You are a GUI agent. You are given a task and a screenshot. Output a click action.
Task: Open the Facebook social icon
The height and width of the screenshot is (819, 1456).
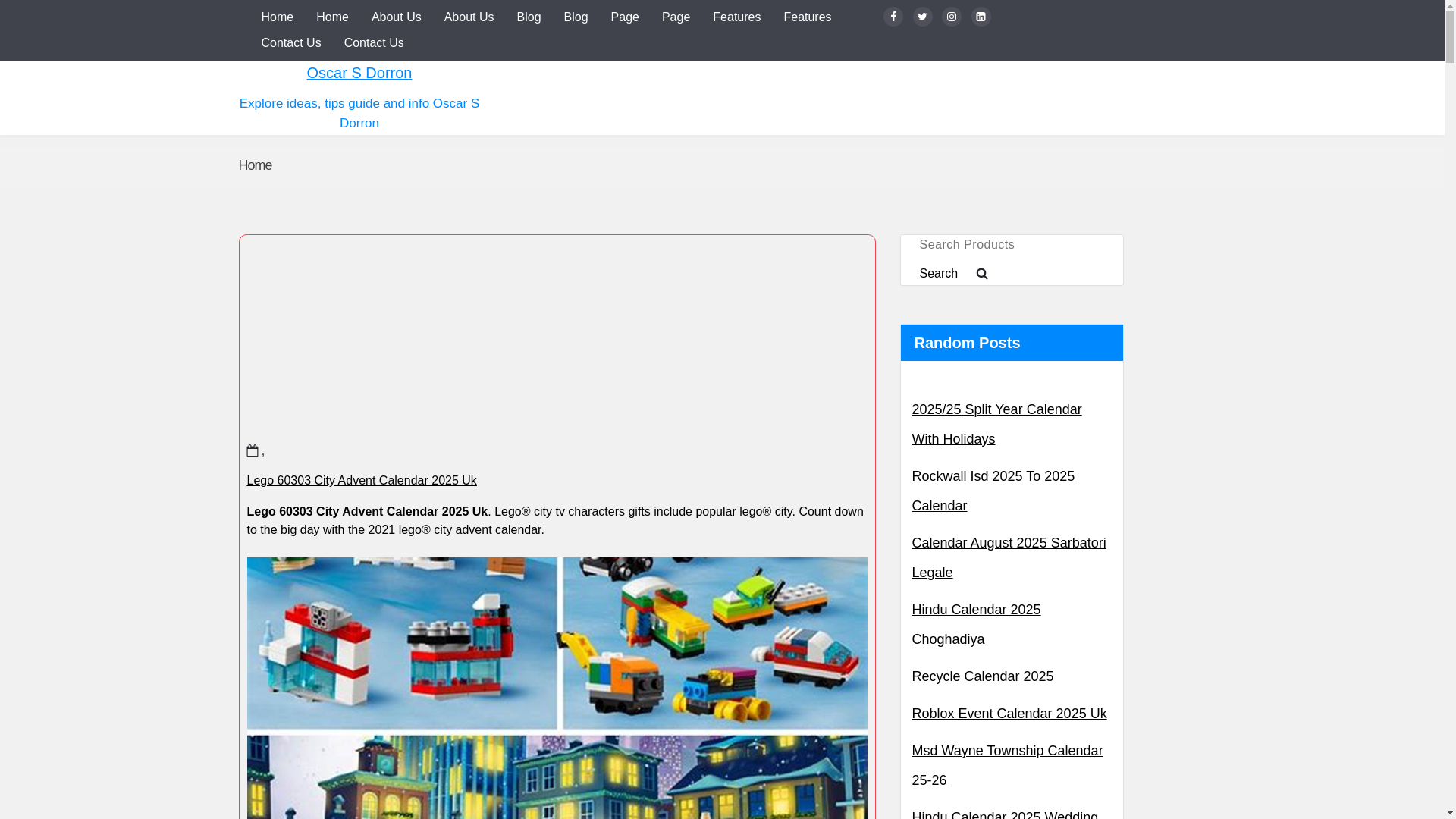click(893, 17)
